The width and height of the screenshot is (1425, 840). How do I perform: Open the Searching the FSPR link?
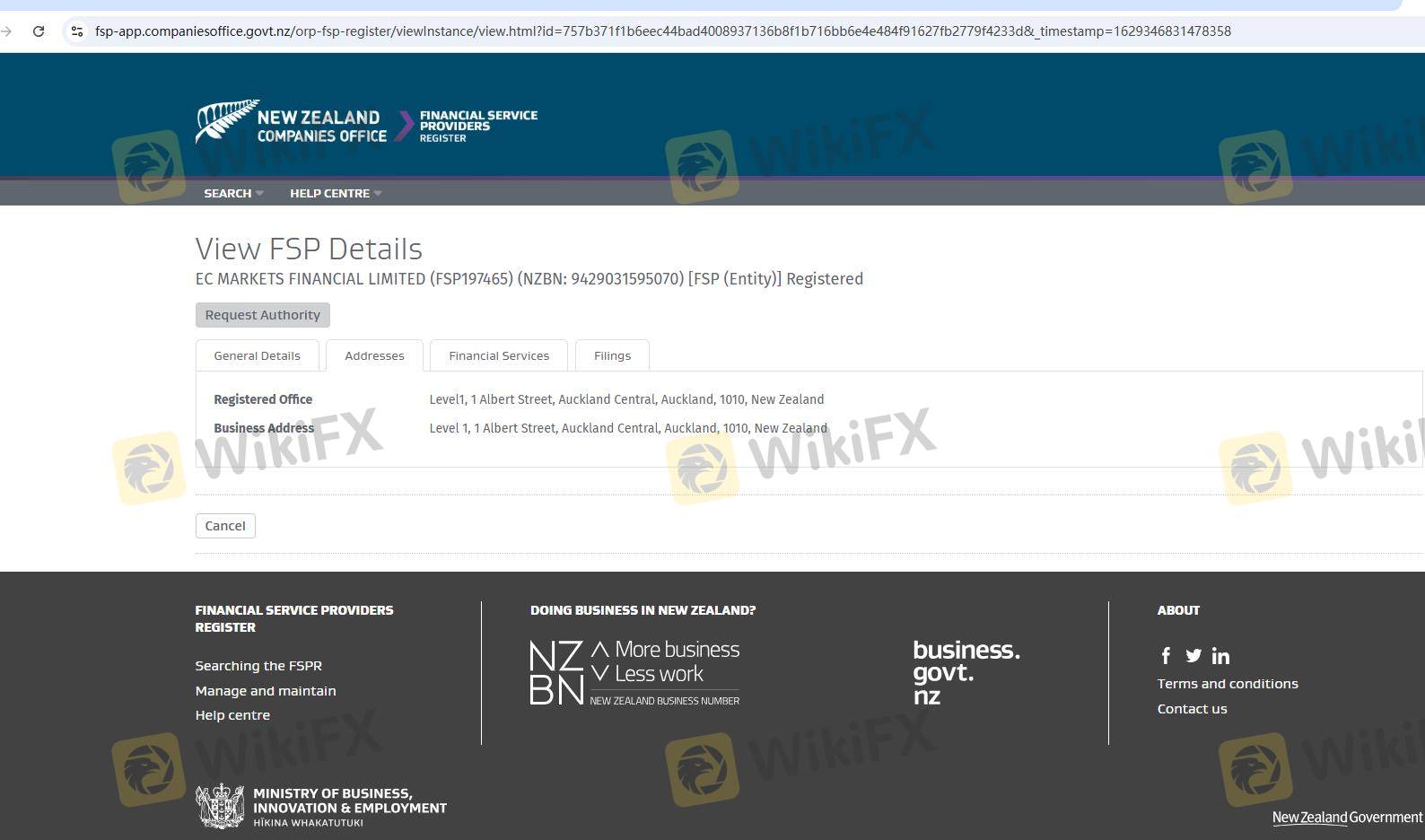pos(258,666)
